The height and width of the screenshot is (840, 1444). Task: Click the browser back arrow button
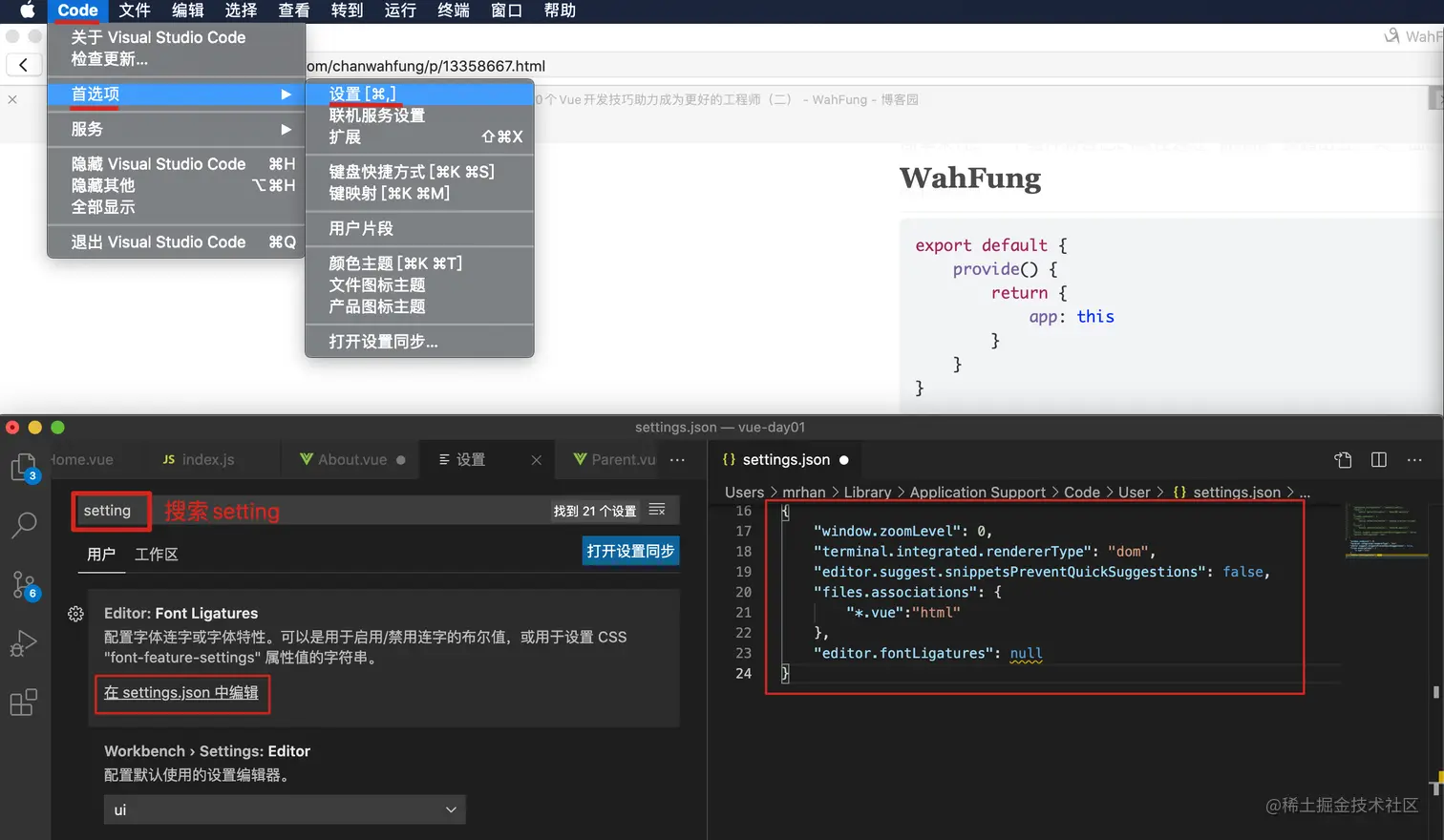[23, 65]
